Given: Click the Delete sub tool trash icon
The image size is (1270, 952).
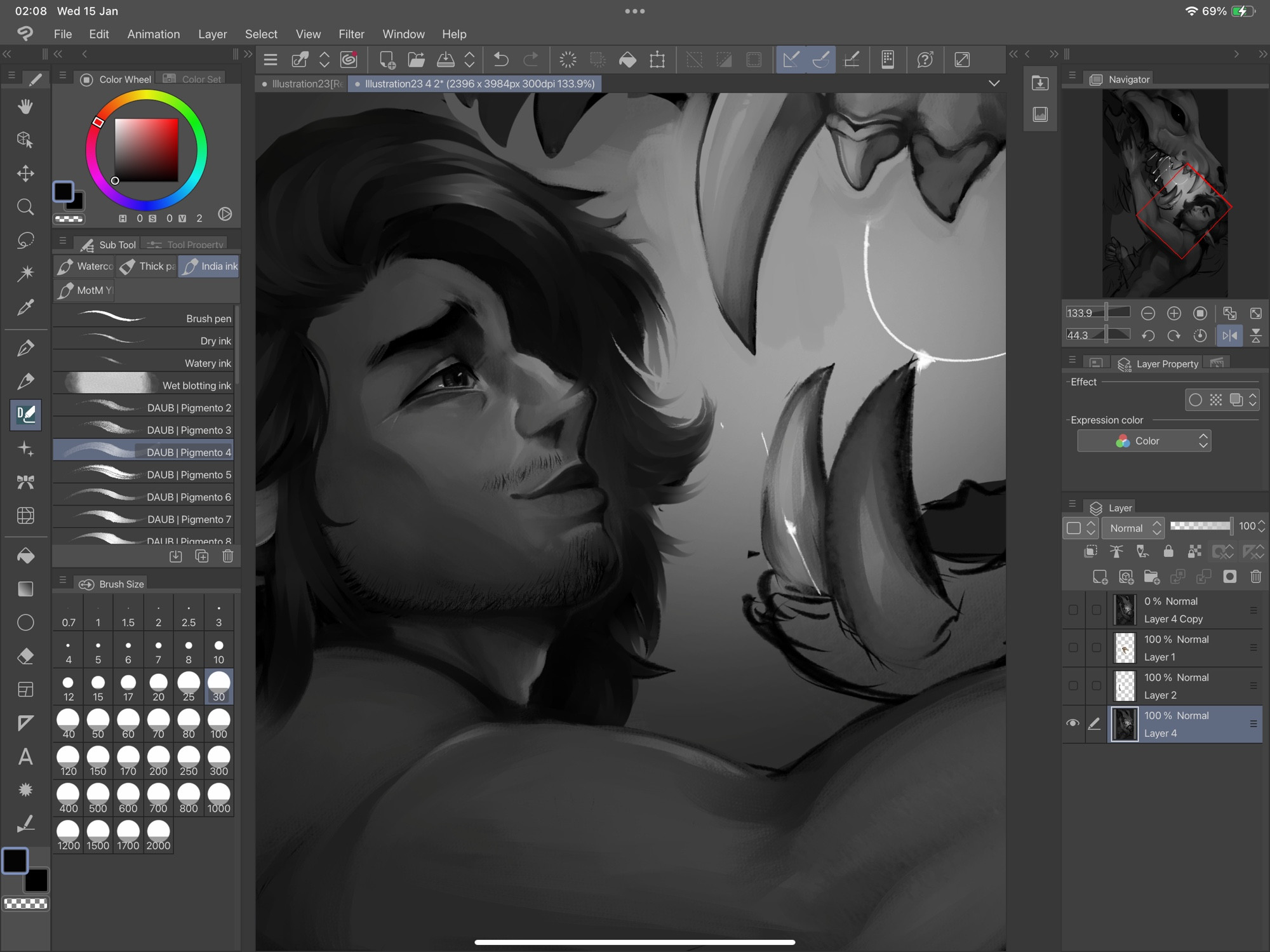Looking at the screenshot, I should click(x=228, y=556).
